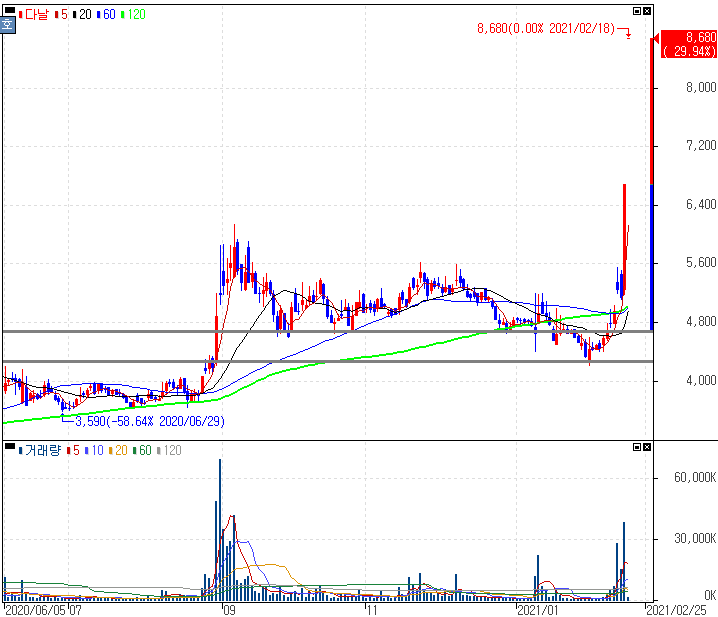Click the 2021/01 date axis label
718x617 pixels.
coord(538,610)
